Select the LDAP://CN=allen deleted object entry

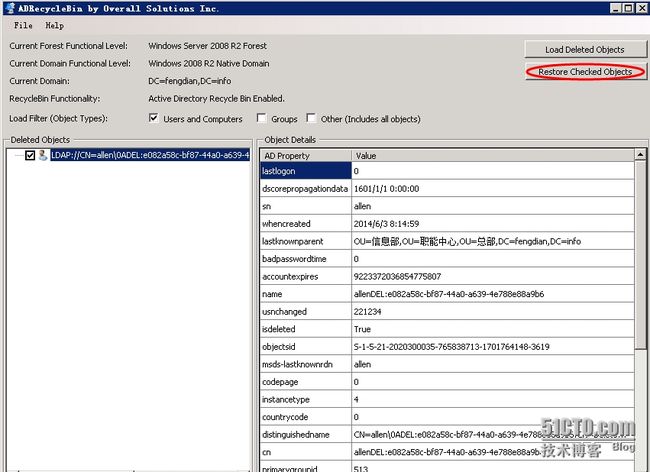150,155
